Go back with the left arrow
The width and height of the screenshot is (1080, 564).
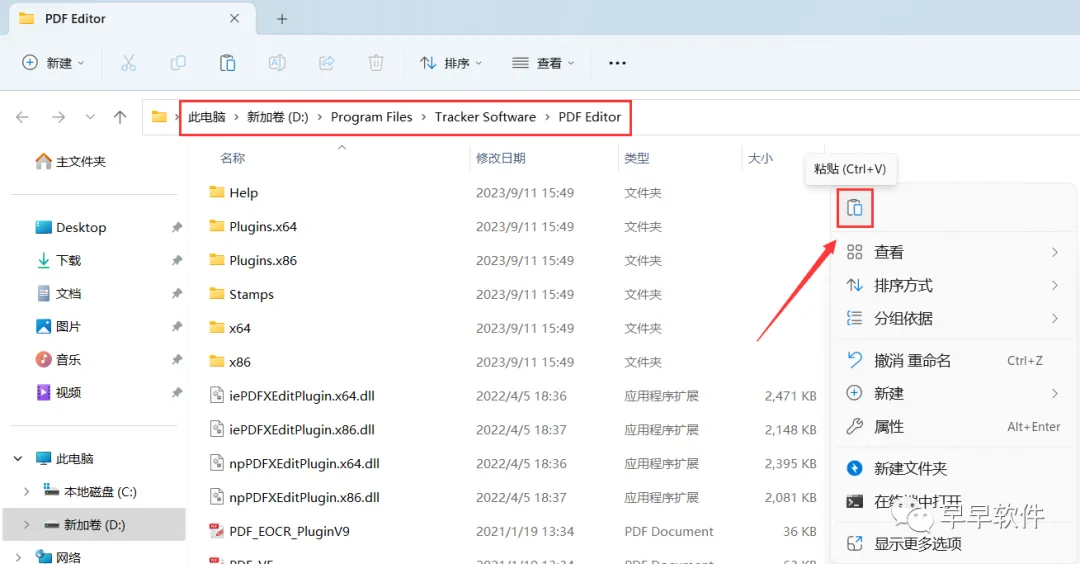pyautogui.click(x=22, y=117)
